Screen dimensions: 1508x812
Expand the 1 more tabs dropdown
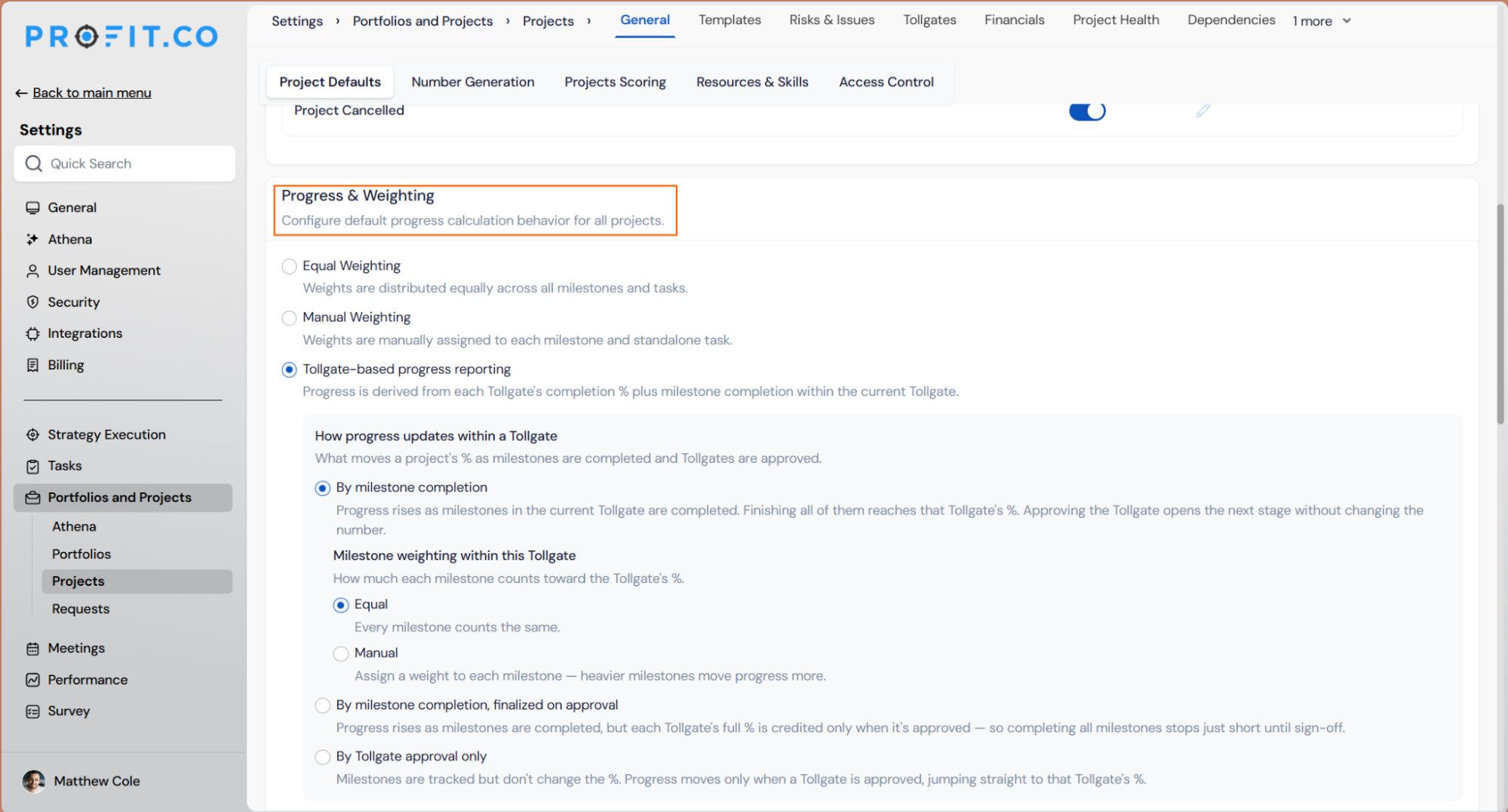click(x=1322, y=21)
